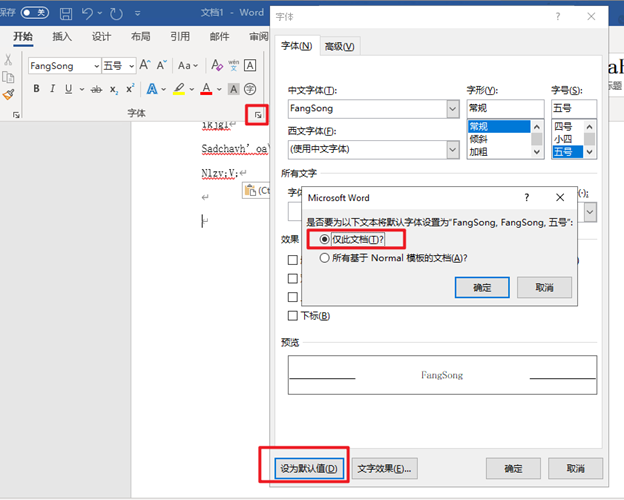Click the Character Border A icon
This screenshot has width=624, height=500.
[250, 65]
